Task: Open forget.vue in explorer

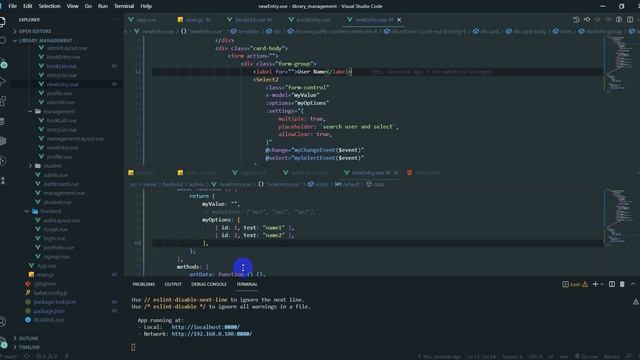Action: [56, 229]
